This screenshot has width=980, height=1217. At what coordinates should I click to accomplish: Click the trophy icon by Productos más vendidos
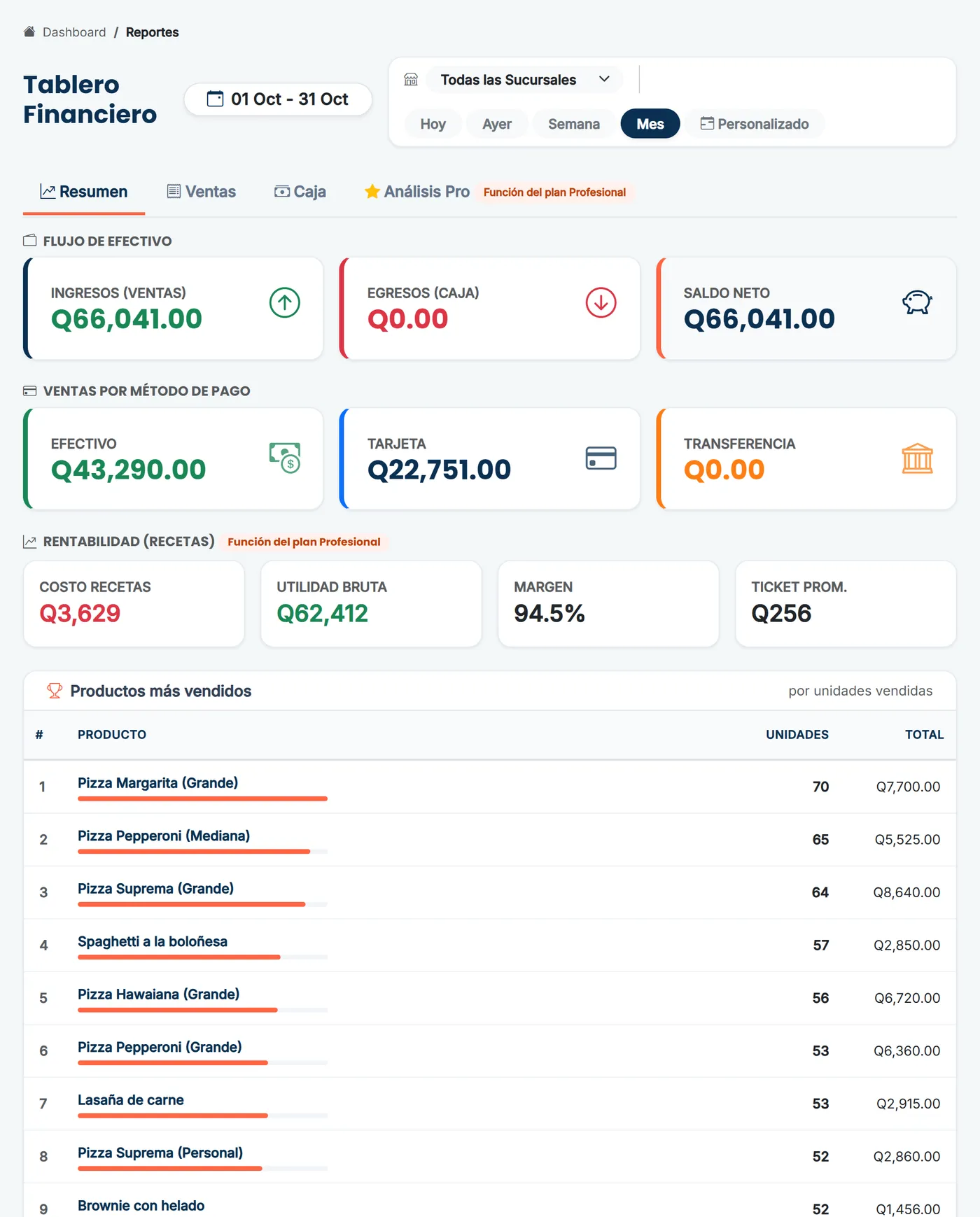(55, 691)
